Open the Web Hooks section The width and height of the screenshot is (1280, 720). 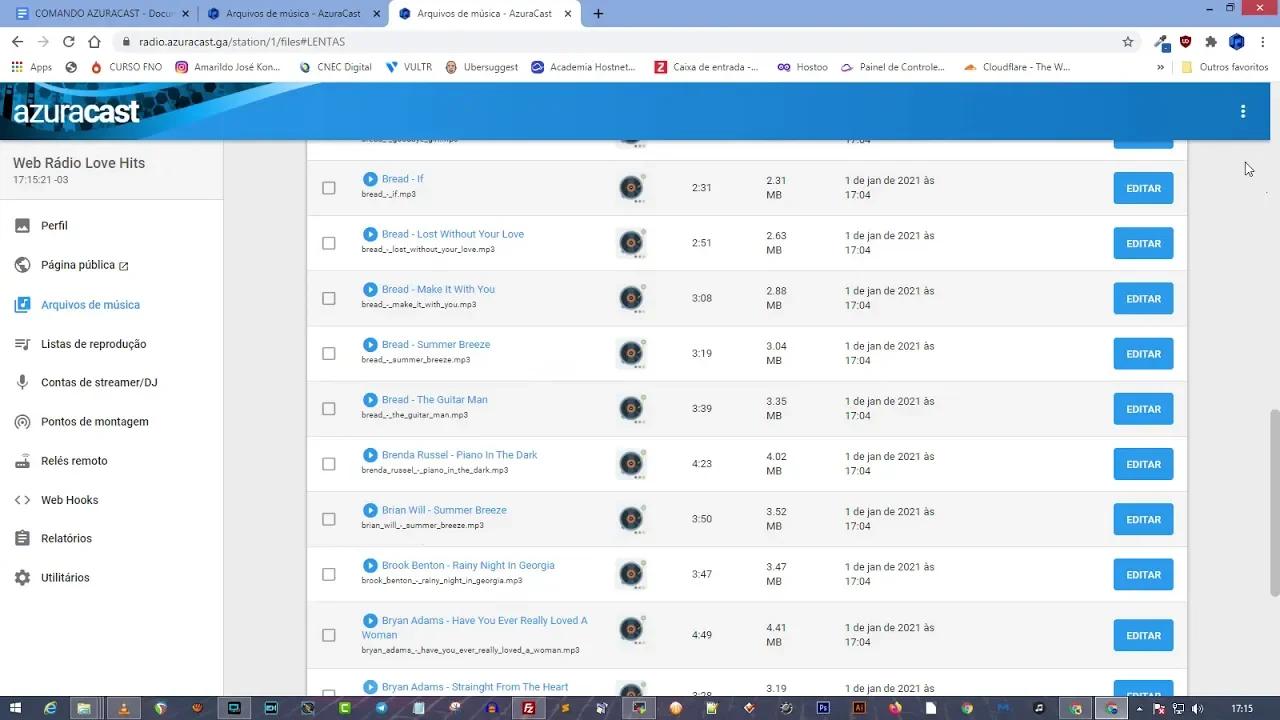coord(69,499)
